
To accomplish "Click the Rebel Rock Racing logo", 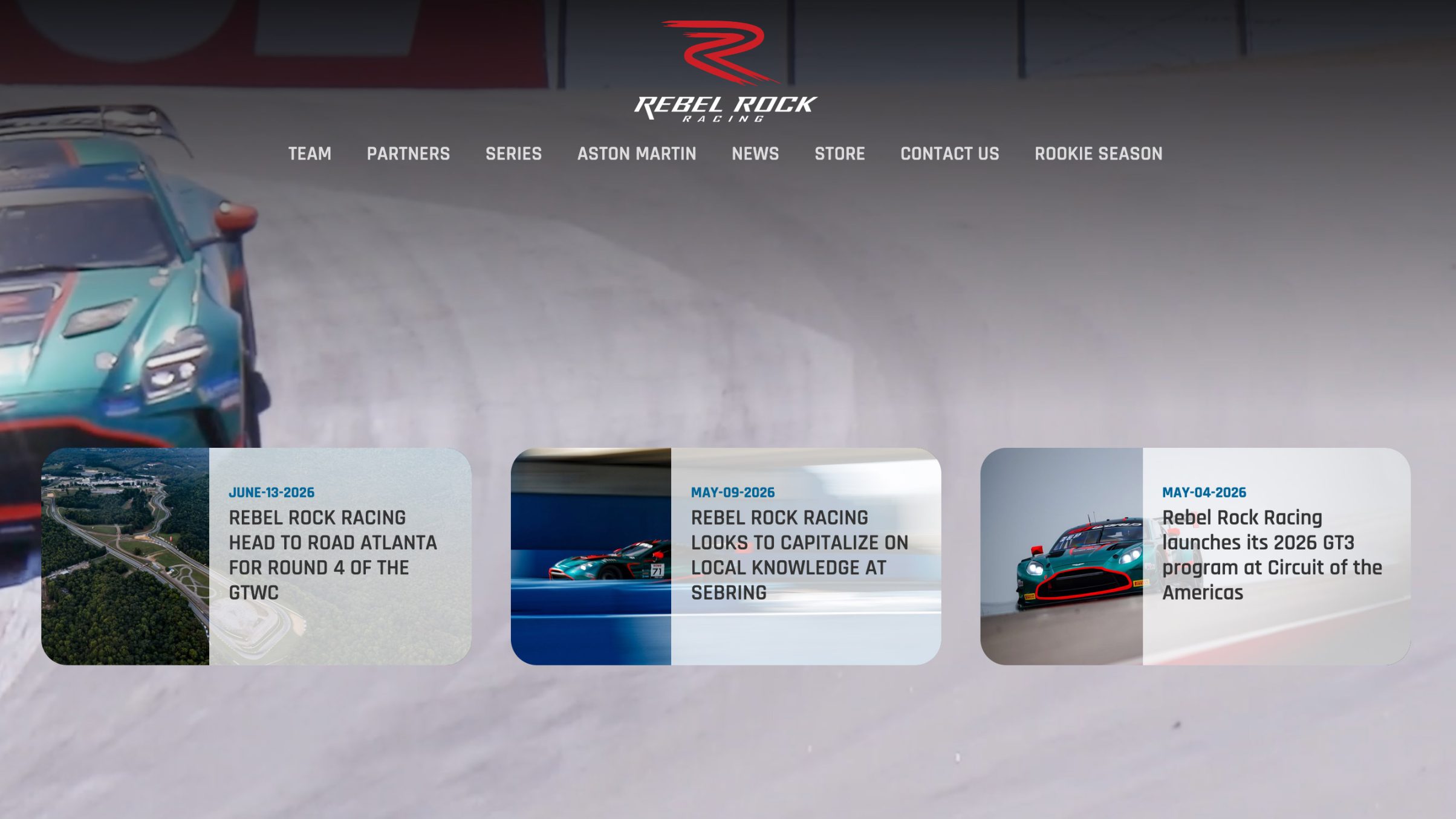I will (726, 71).
